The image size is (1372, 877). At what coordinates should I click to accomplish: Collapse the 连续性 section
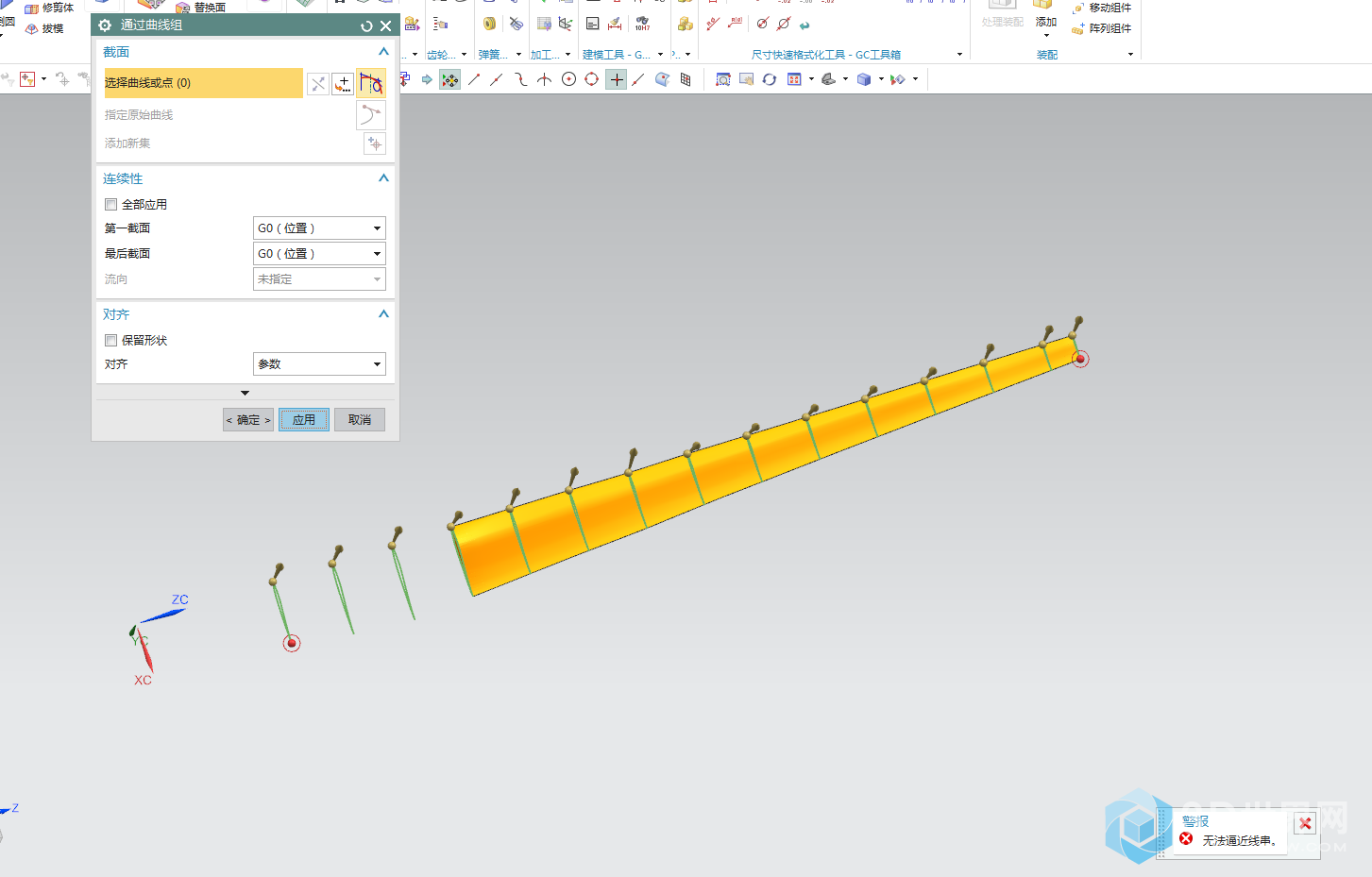pos(383,178)
